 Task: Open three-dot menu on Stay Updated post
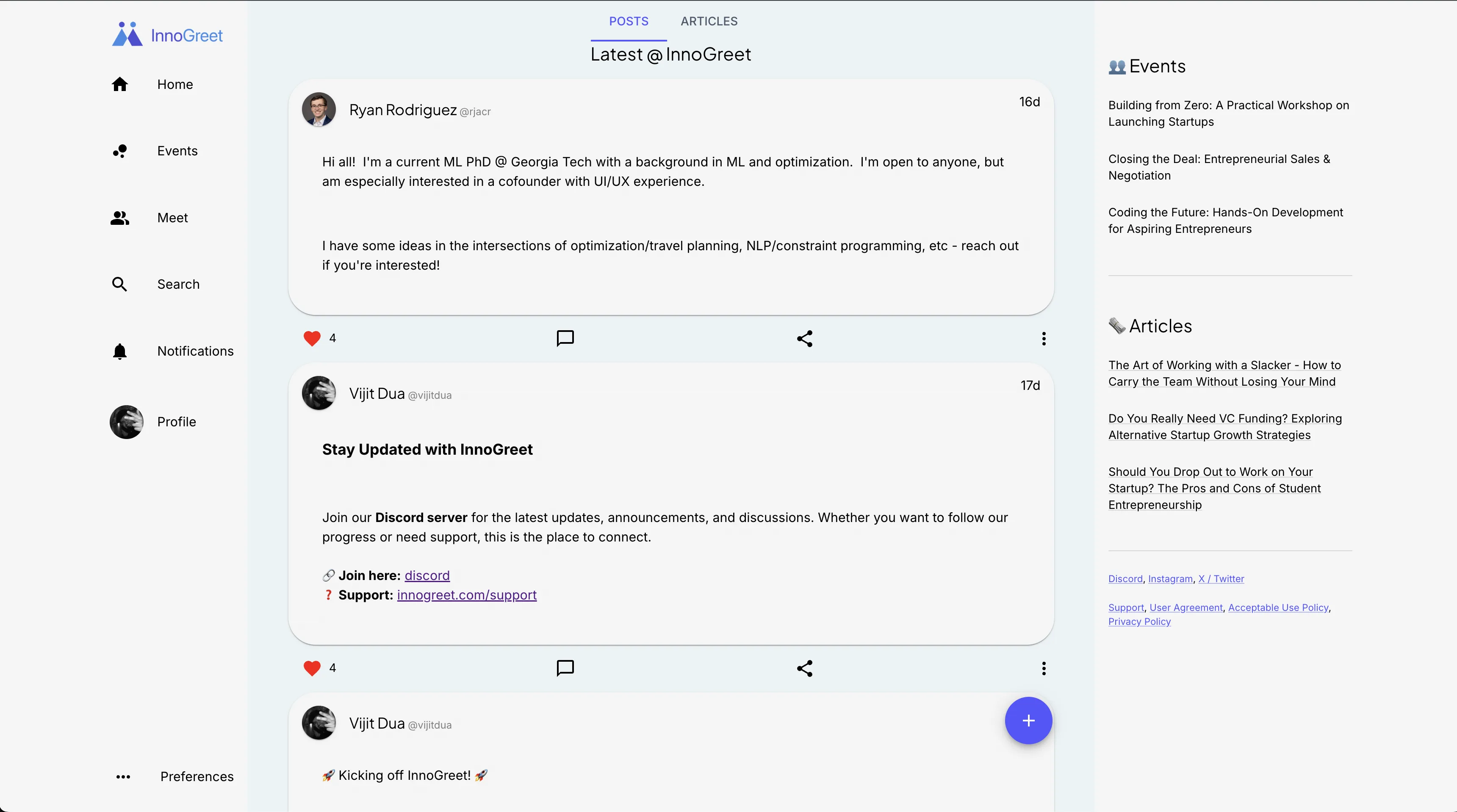(1044, 668)
